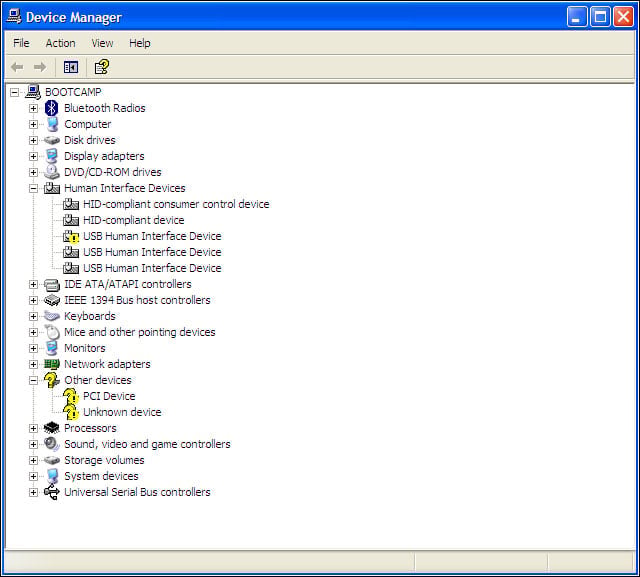Screen dimensions: 640x577
Task: Close the Device Manager window
Action: [623, 17]
